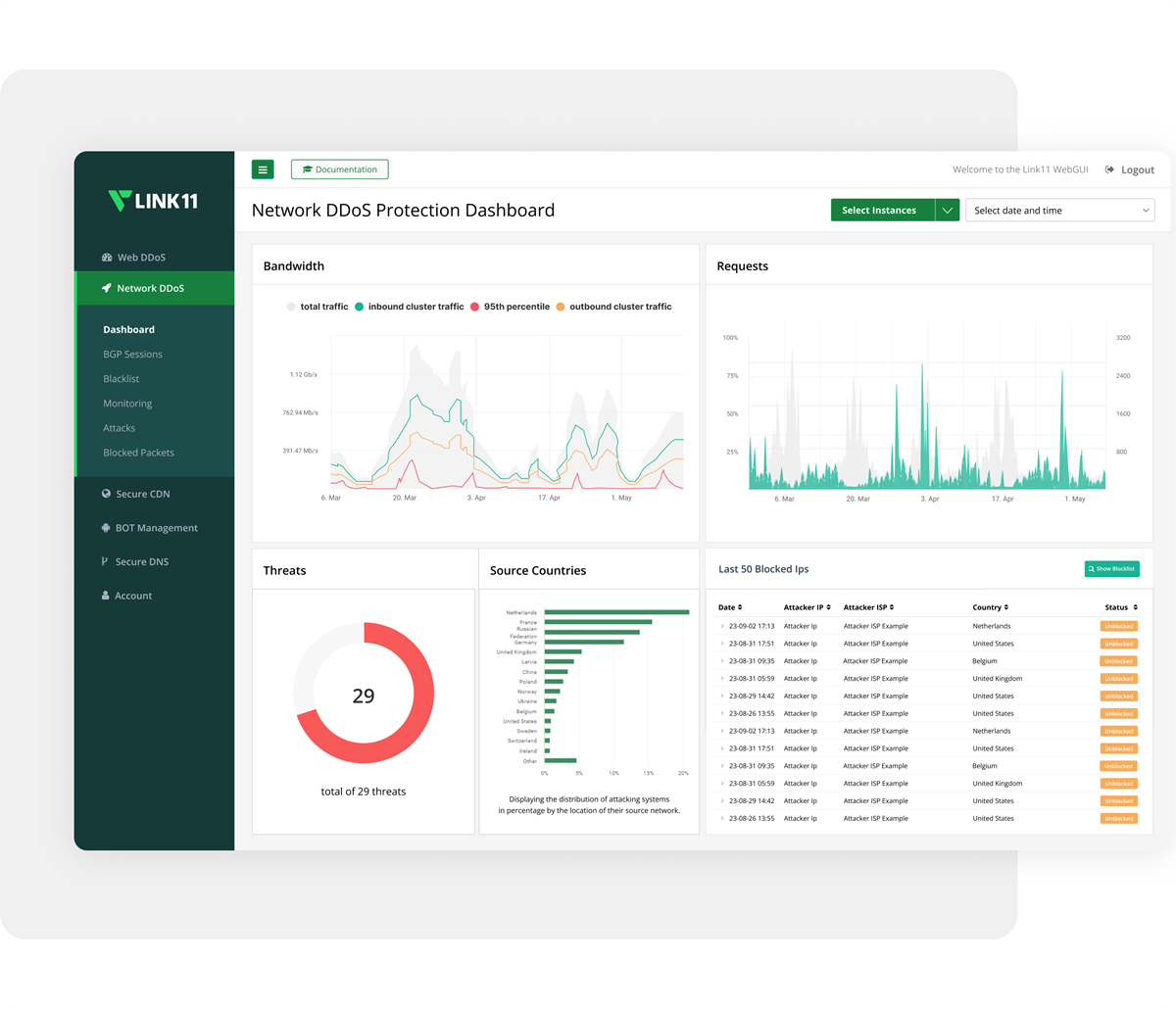
Task: Click the Logout icon
Action: (x=1109, y=169)
